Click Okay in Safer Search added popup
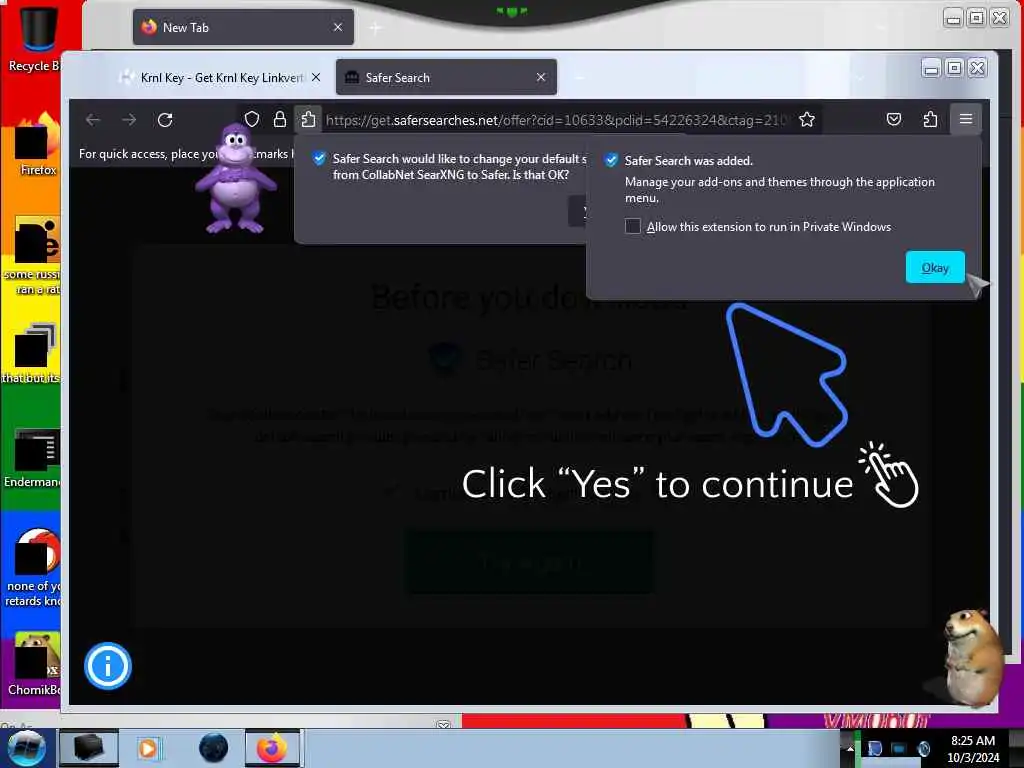This screenshot has height=768, width=1024. coord(935,267)
